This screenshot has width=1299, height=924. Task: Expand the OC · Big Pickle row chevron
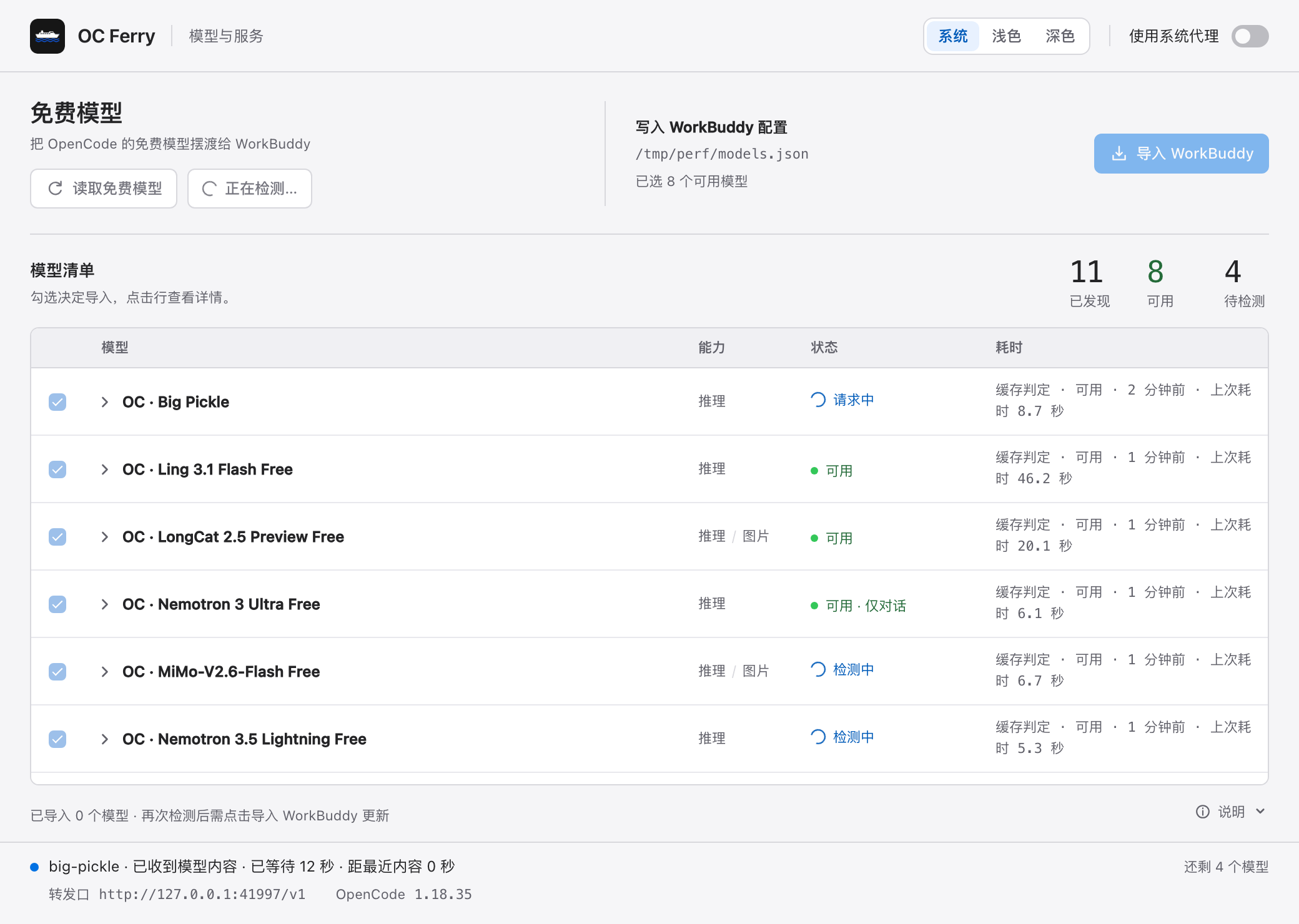tap(105, 402)
